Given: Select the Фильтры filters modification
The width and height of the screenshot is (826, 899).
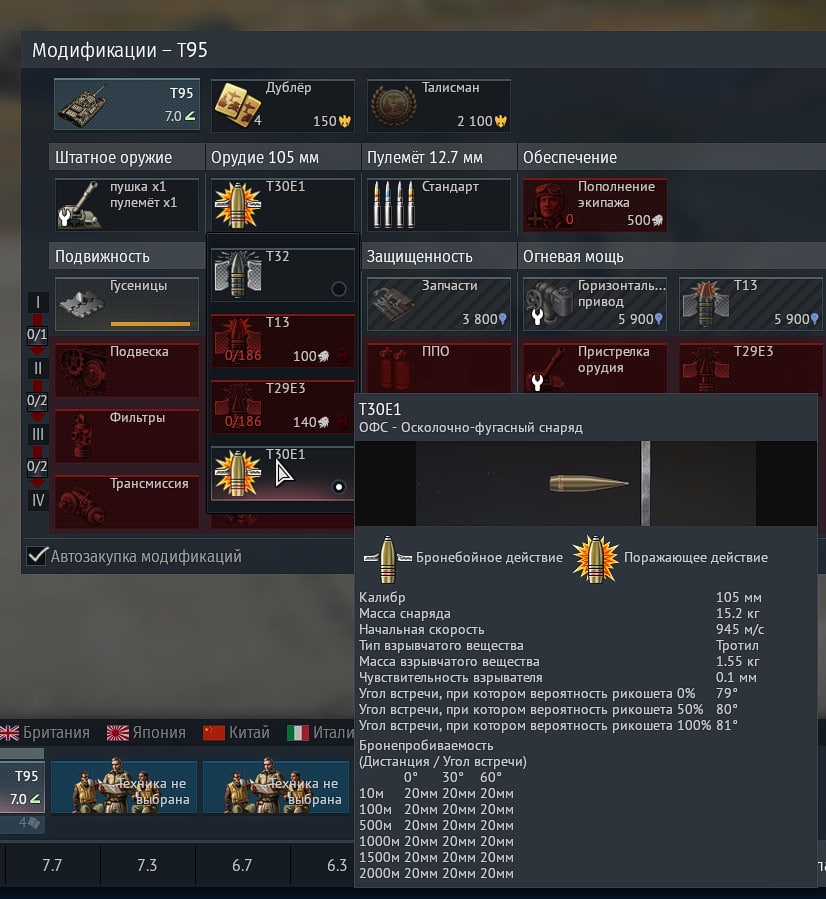Looking at the screenshot, I should point(127,436).
